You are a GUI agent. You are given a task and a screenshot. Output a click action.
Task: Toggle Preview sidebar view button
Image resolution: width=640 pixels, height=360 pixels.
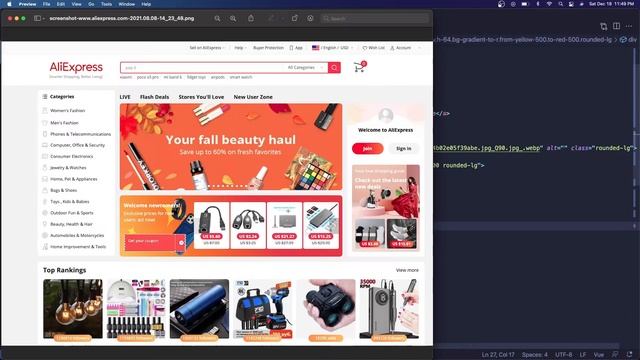click(x=38, y=18)
